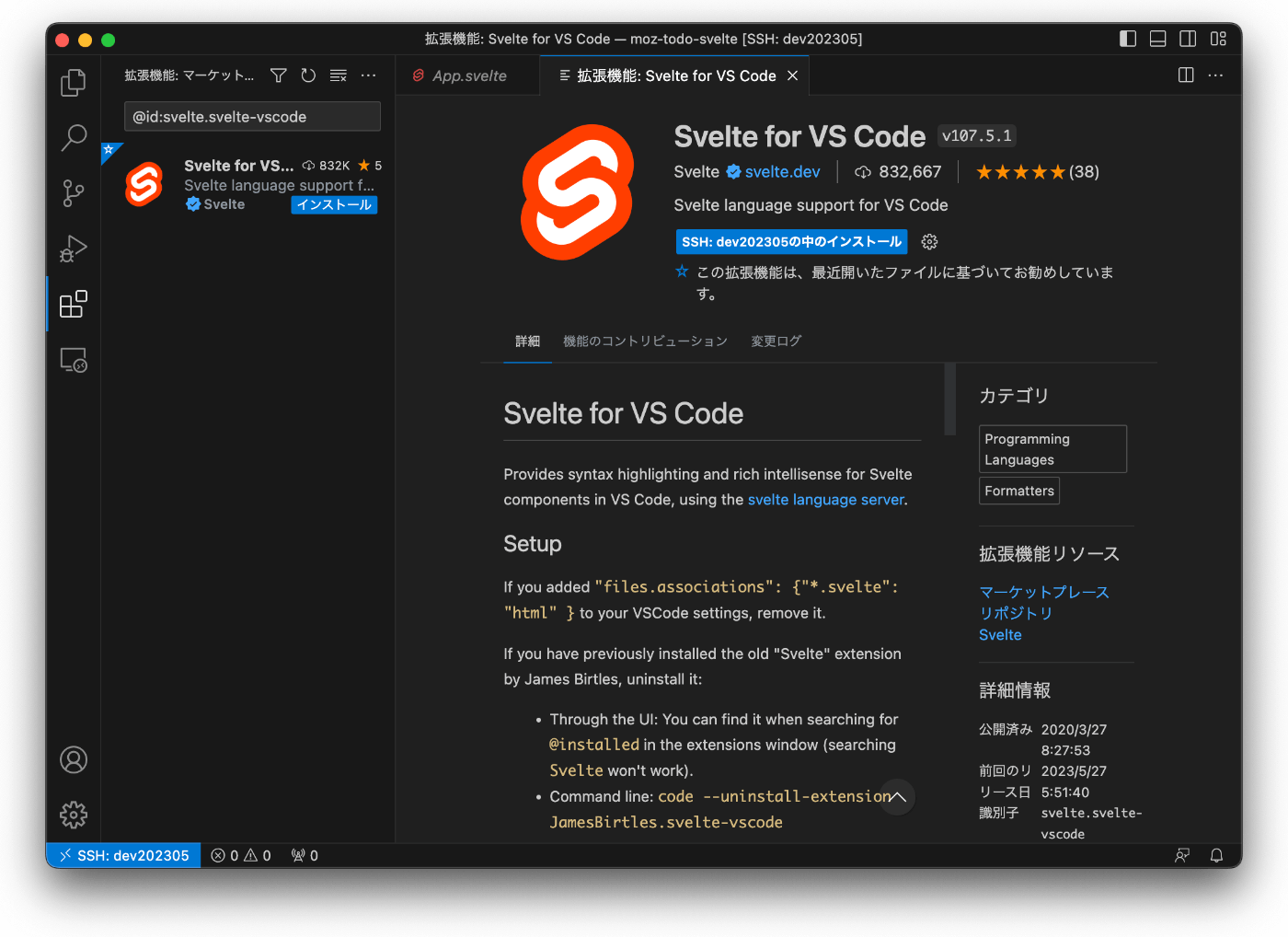Click the svelte.svelte-vscode identifier text
Image resolution: width=1288 pixels, height=937 pixels.
pos(1091,824)
